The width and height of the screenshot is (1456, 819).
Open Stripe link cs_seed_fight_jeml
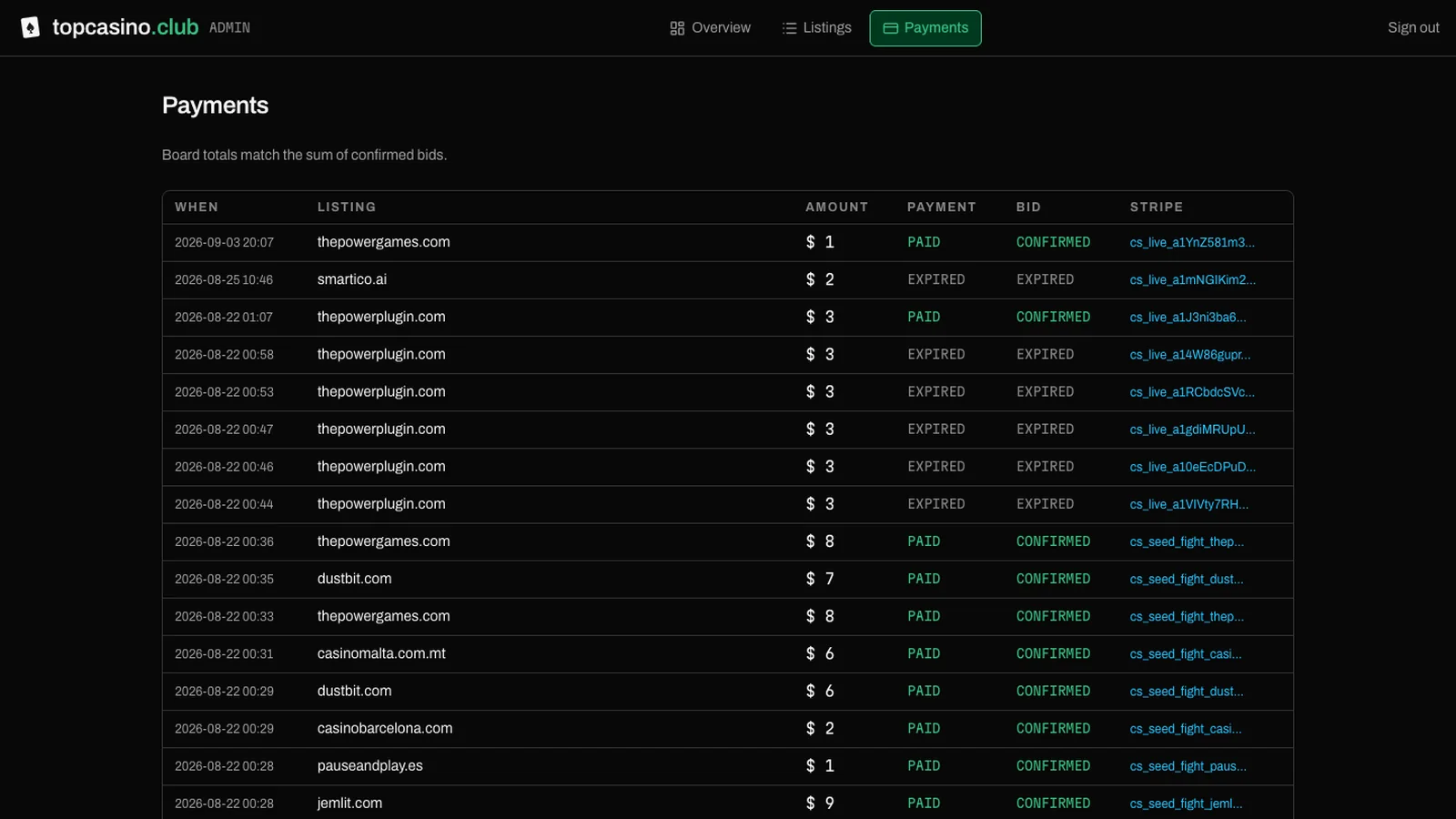pos(1186,804)
